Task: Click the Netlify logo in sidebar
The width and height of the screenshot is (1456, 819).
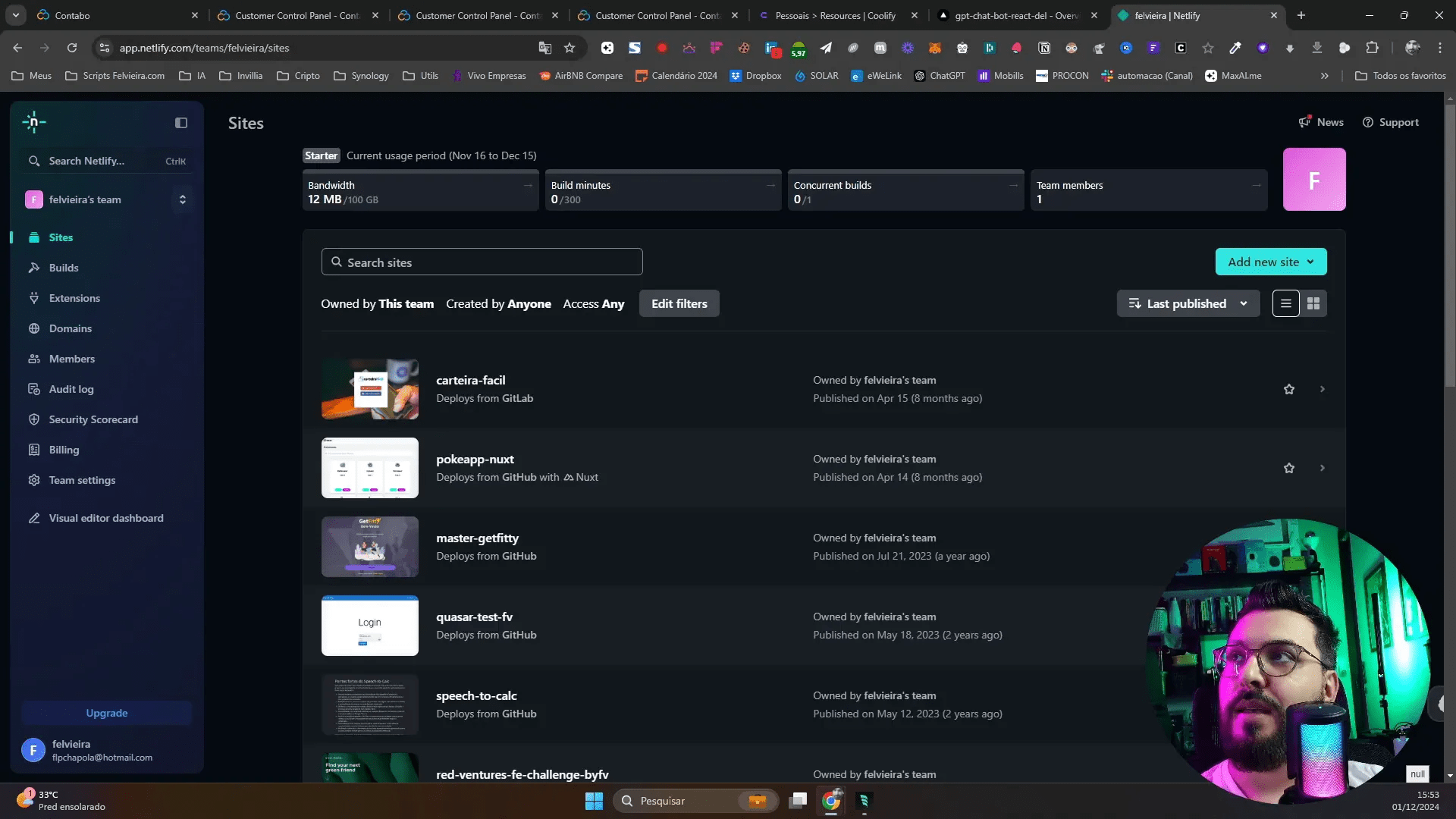Action: 34,122
